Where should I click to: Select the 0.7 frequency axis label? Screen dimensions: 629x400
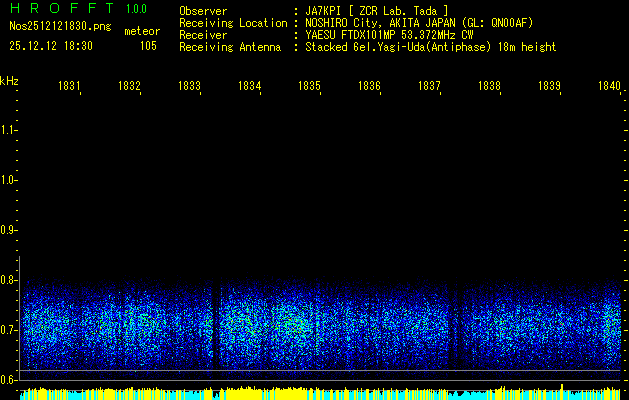pos(9,330)
